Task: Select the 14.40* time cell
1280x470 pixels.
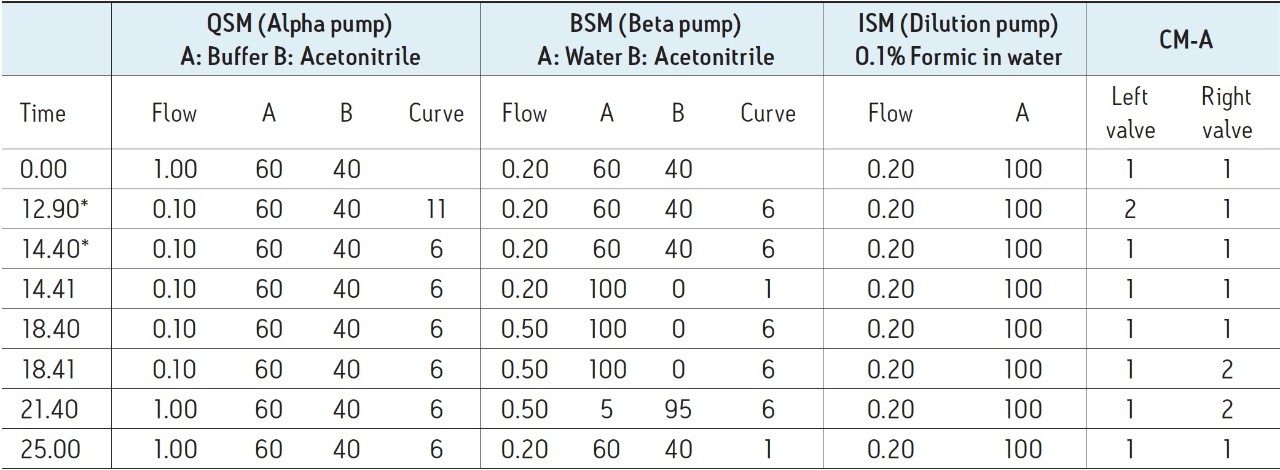Action: tap(49, 249)
